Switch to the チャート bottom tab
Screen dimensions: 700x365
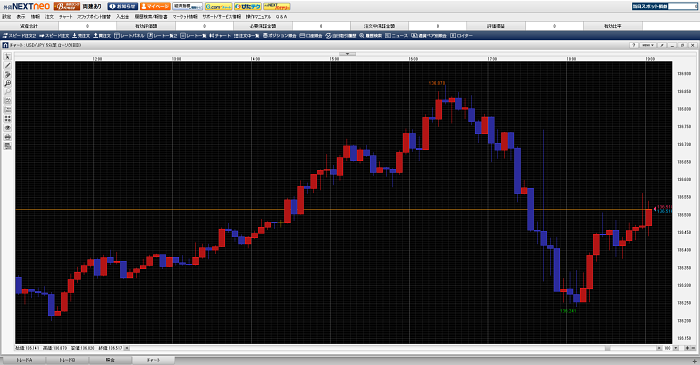click(153, 360)
